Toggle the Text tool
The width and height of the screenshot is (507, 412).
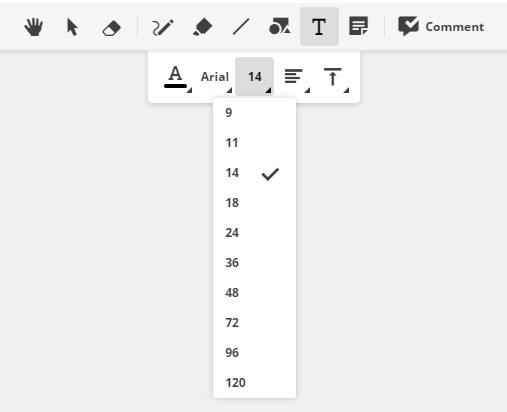pyautogui.click(x=319, y=27)
